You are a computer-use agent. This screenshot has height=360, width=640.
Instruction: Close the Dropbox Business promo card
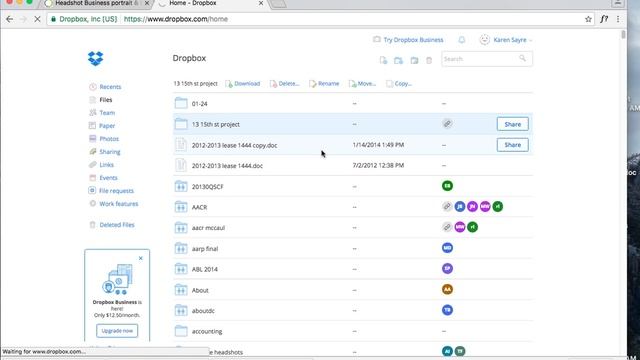(x=141, y=258)
